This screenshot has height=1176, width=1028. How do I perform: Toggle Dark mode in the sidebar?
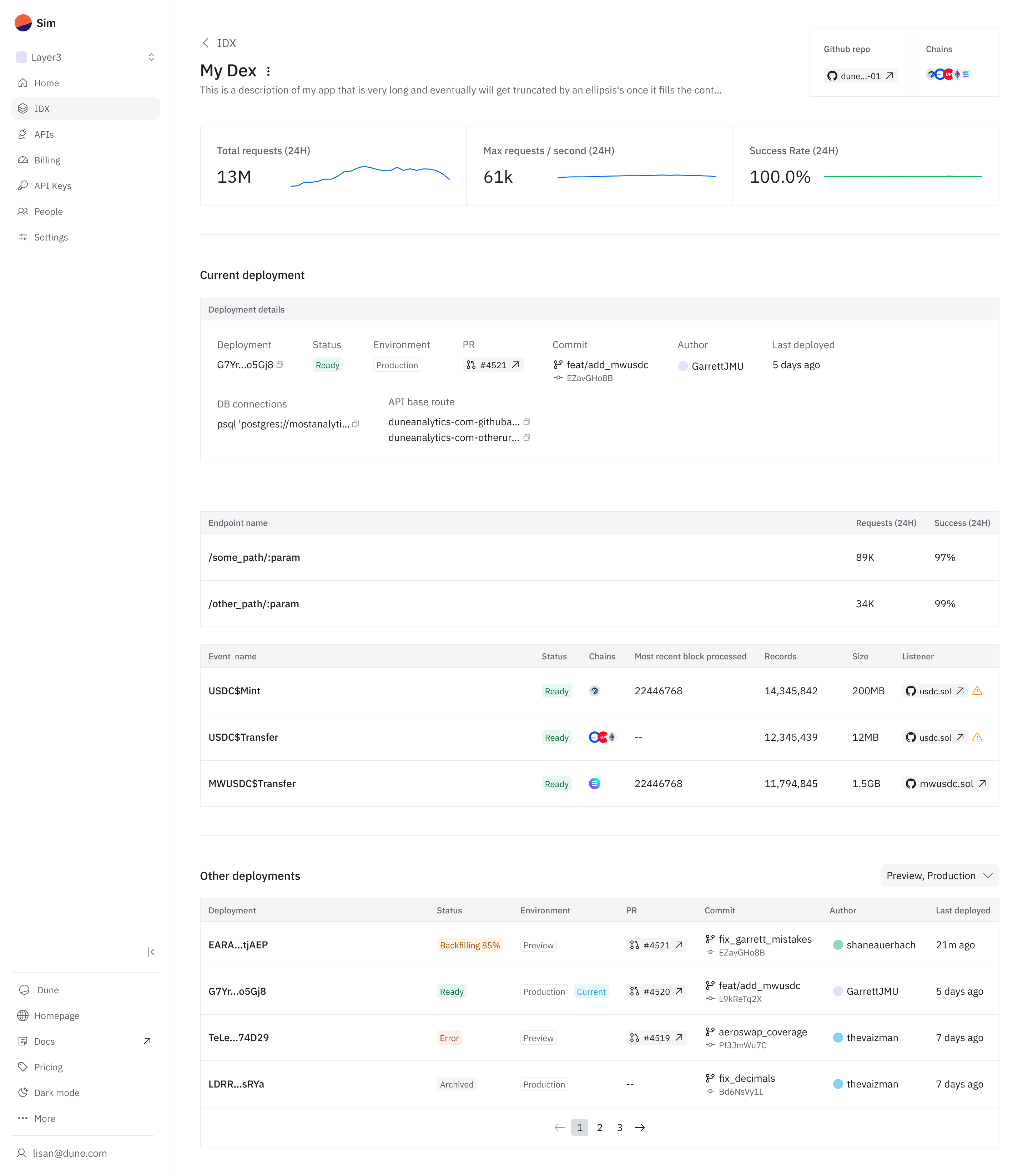tap(56, 1093)
